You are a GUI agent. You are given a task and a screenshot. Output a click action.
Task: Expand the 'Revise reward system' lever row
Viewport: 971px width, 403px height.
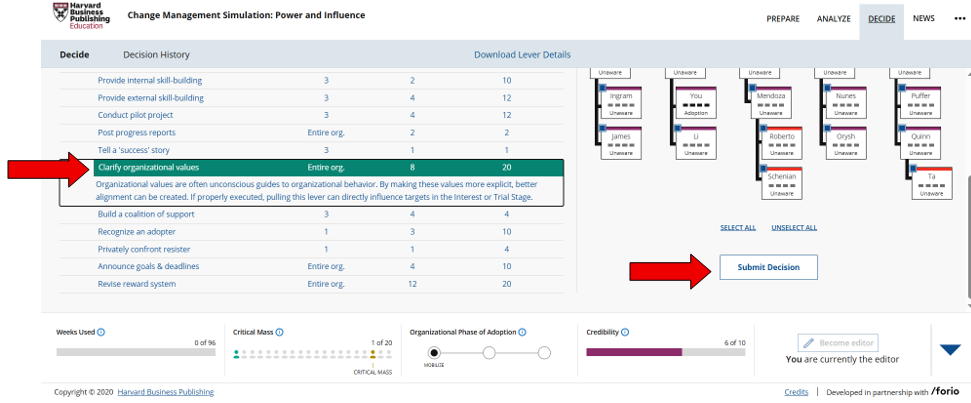pos(136,284)
